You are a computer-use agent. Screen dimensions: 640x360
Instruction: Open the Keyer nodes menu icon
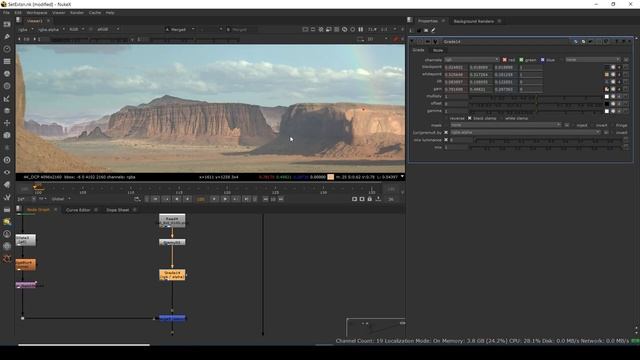tap(7, 98)
